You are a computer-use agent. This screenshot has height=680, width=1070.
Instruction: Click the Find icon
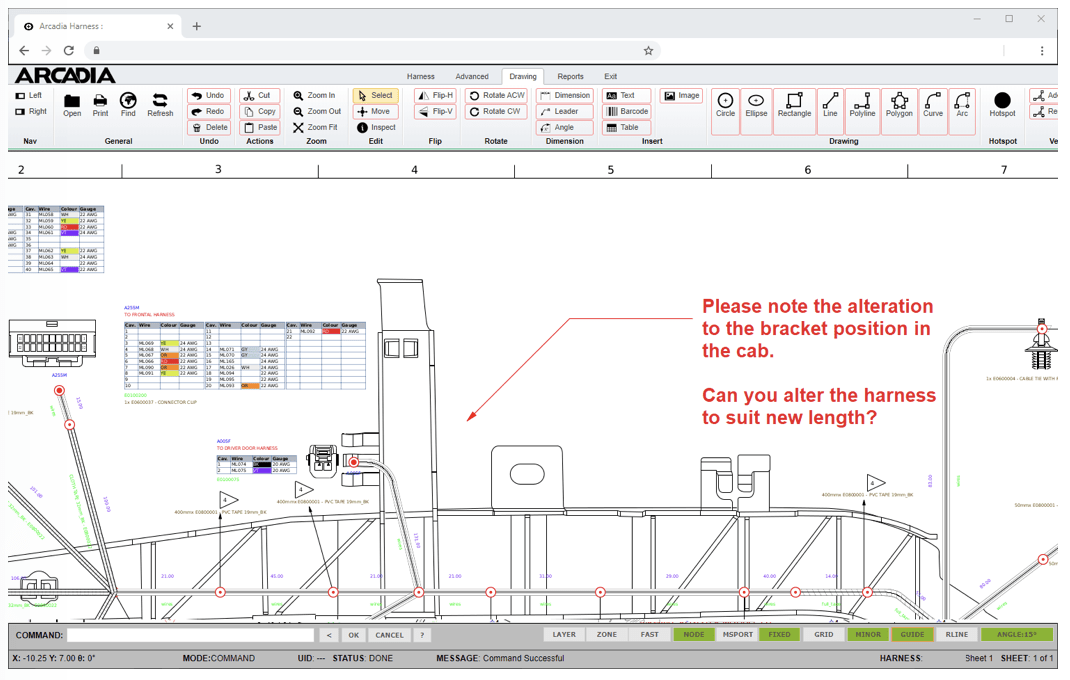pyautogui.click(x=128, y=104)
